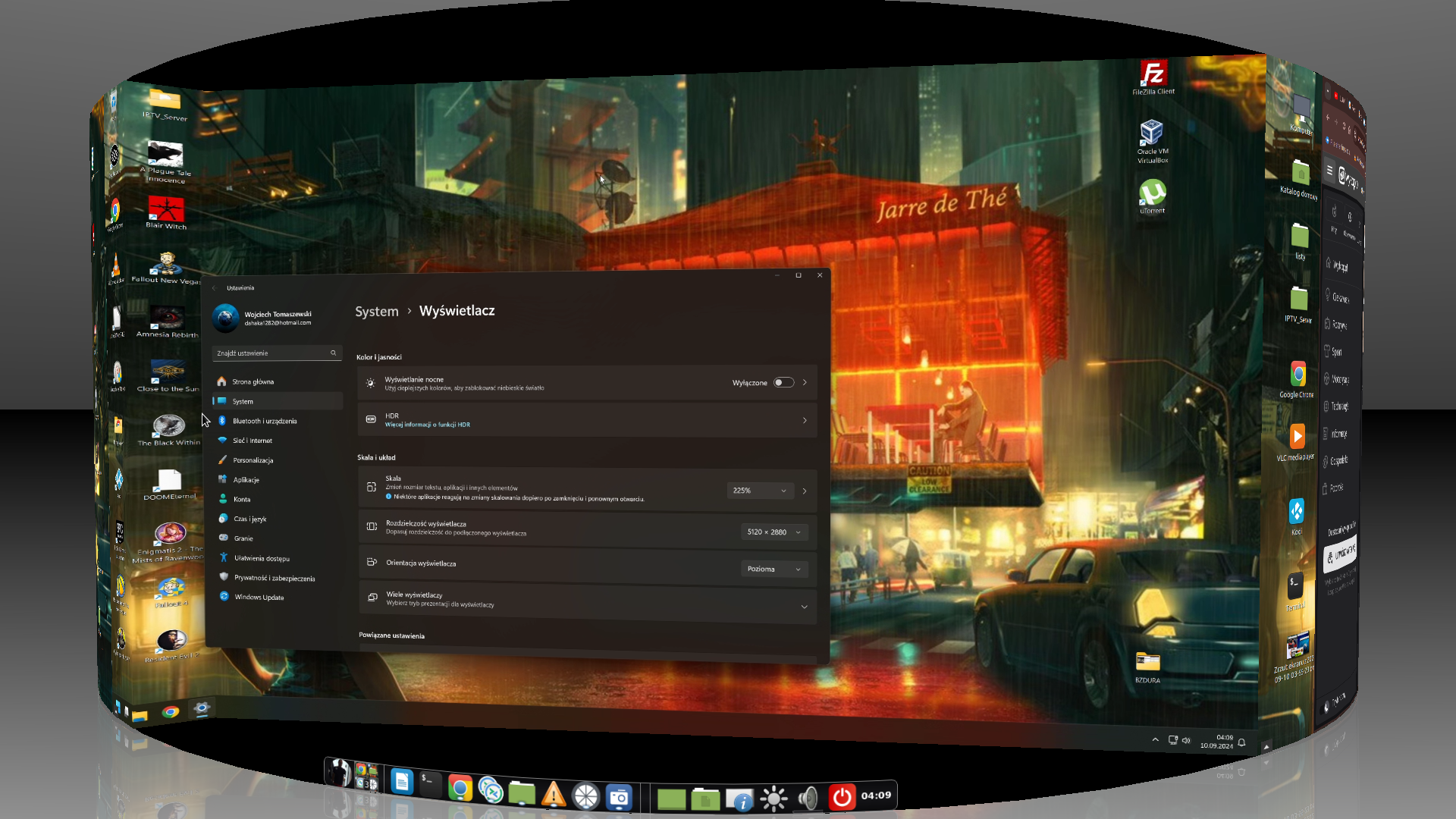Open the BZDURA folder on desktop

(1147, 664)
